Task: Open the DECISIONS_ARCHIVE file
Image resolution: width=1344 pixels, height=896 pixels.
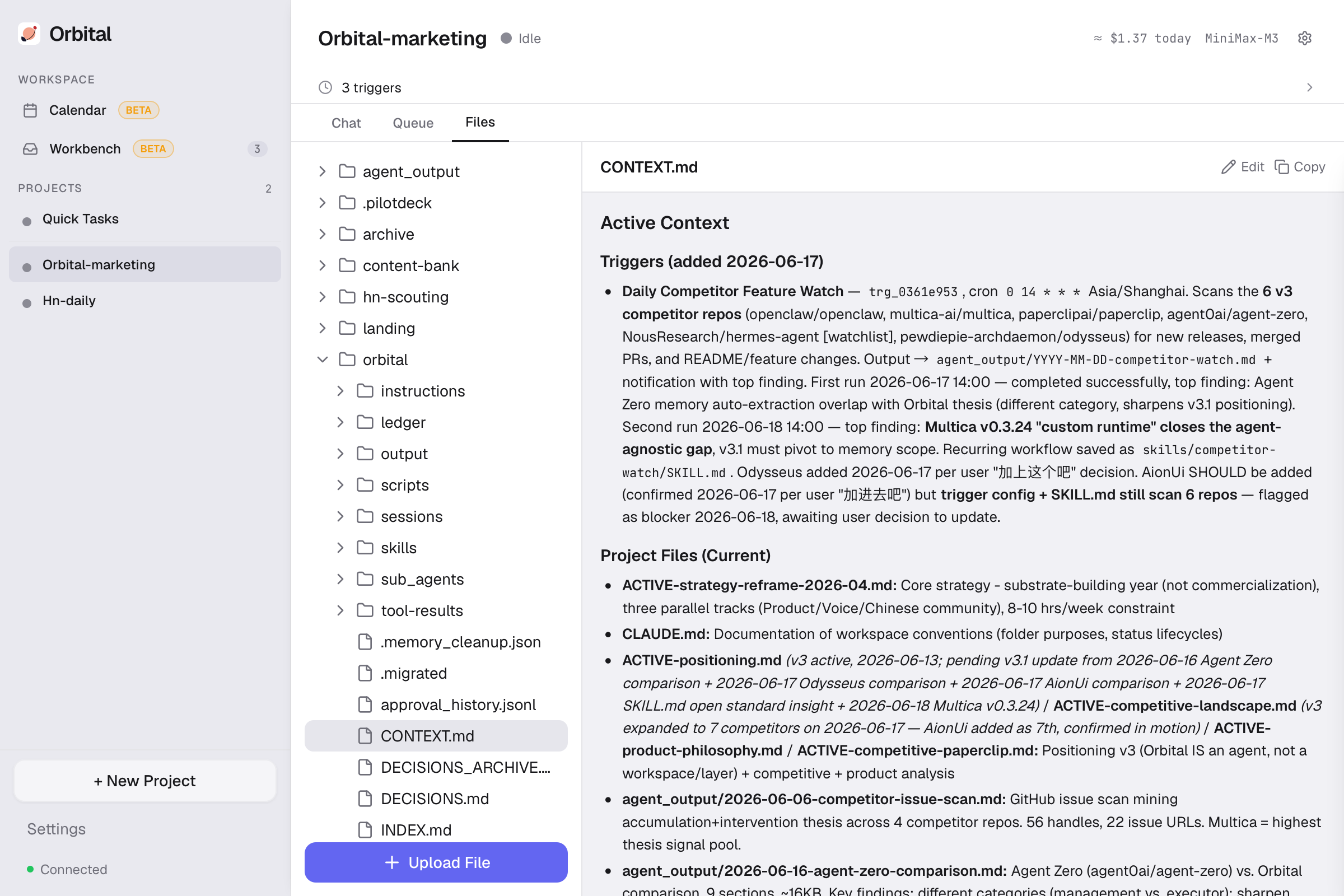Action: (x=436, y=767)
